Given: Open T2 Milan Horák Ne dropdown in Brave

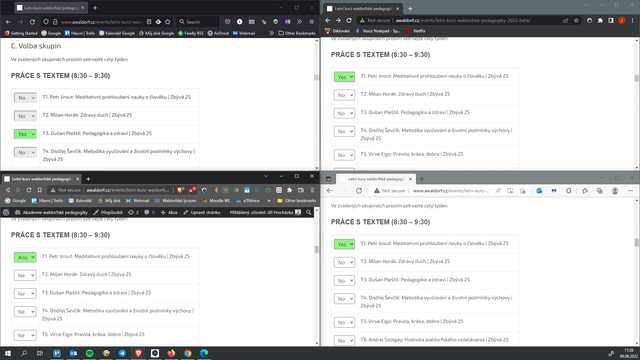Looking at the screenshot, I should [25, 276].
